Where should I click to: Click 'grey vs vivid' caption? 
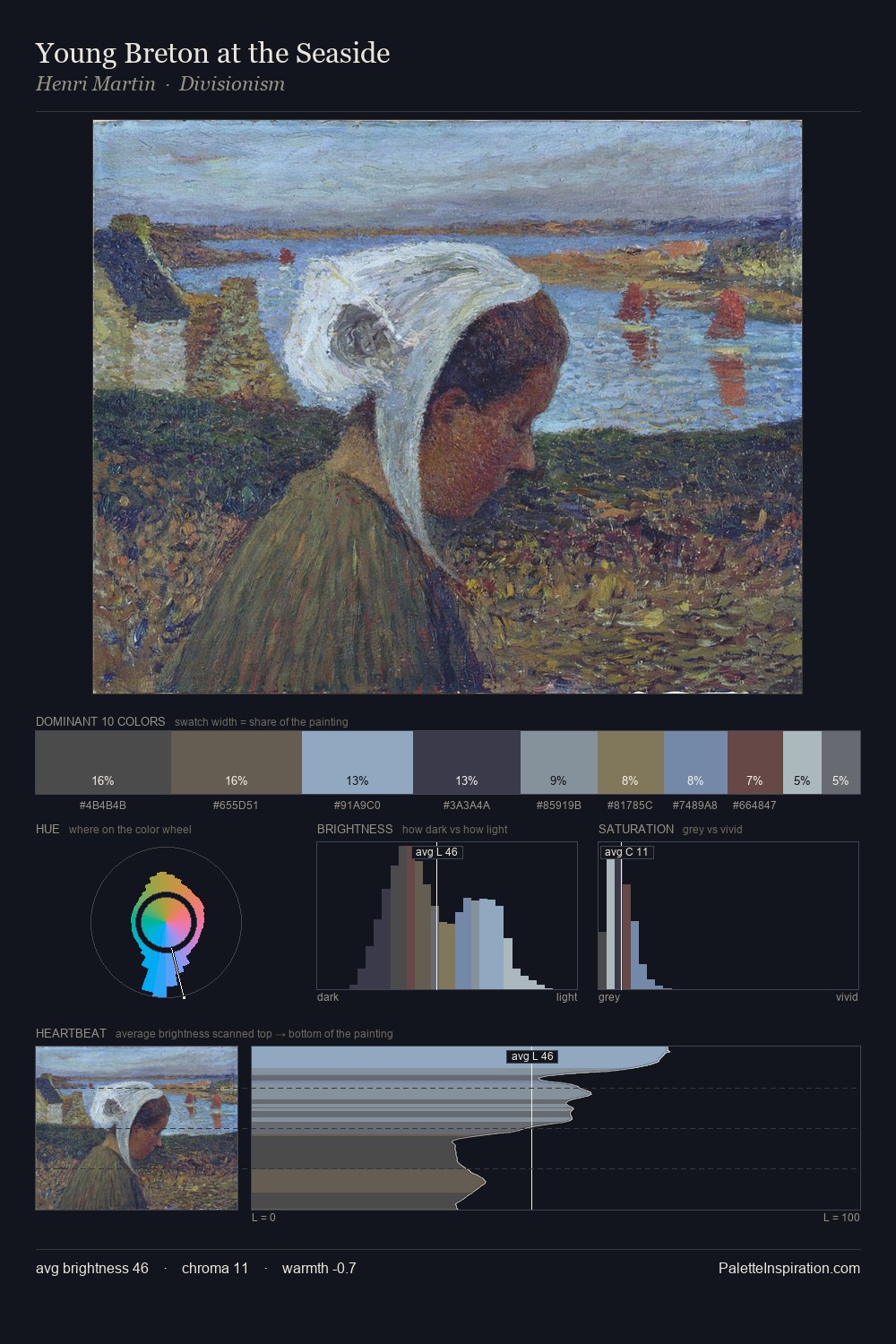712,830
